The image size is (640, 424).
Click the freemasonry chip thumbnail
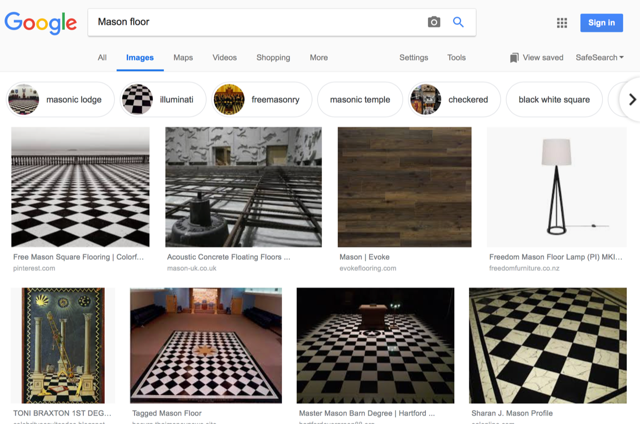tap(229, 99)
